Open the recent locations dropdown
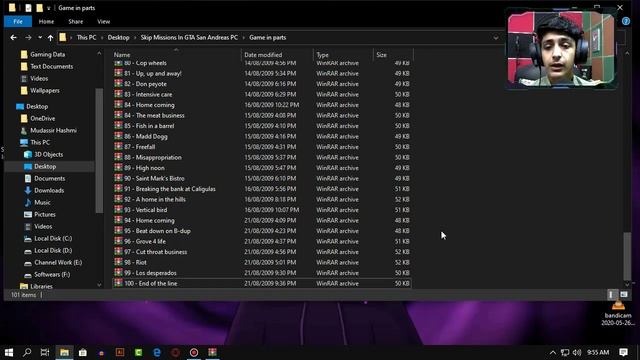Viewport: 640px width, 360px height. pyautogui.click(x=40, y=38)
